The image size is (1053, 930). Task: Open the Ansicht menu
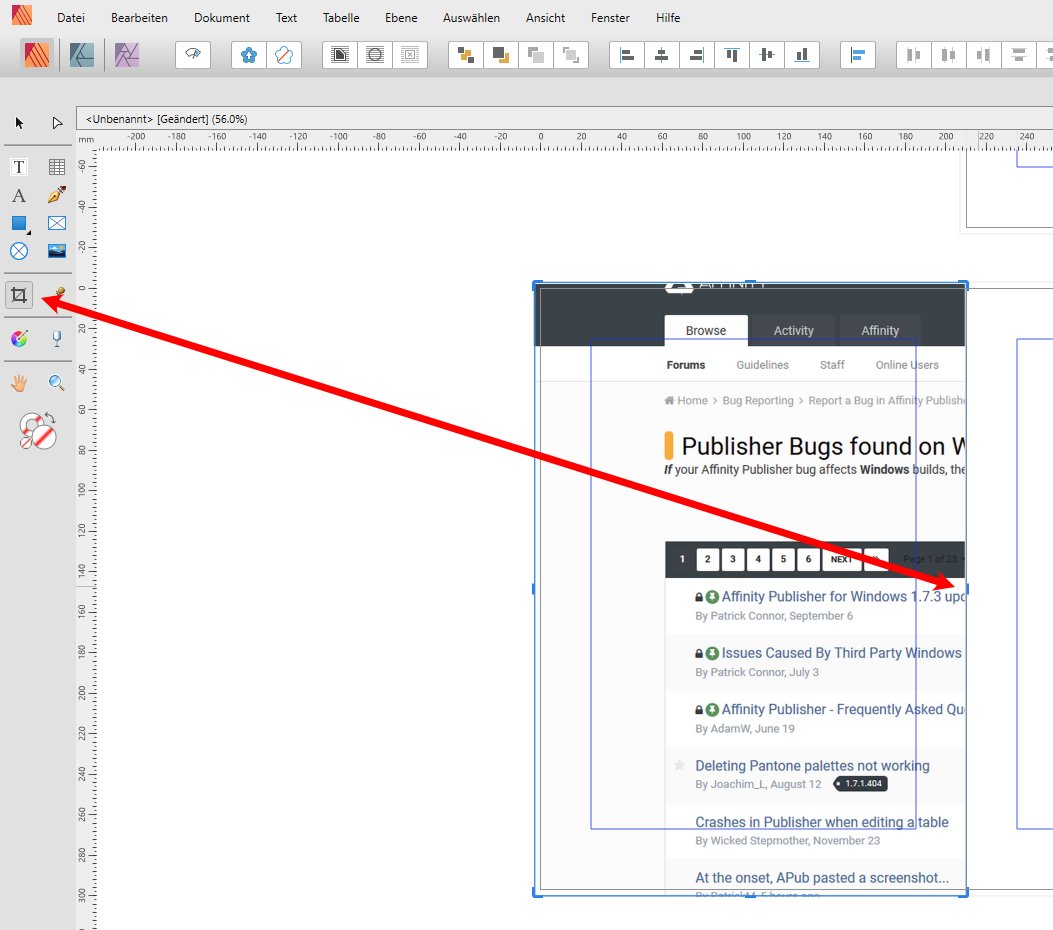coord(545,17)
